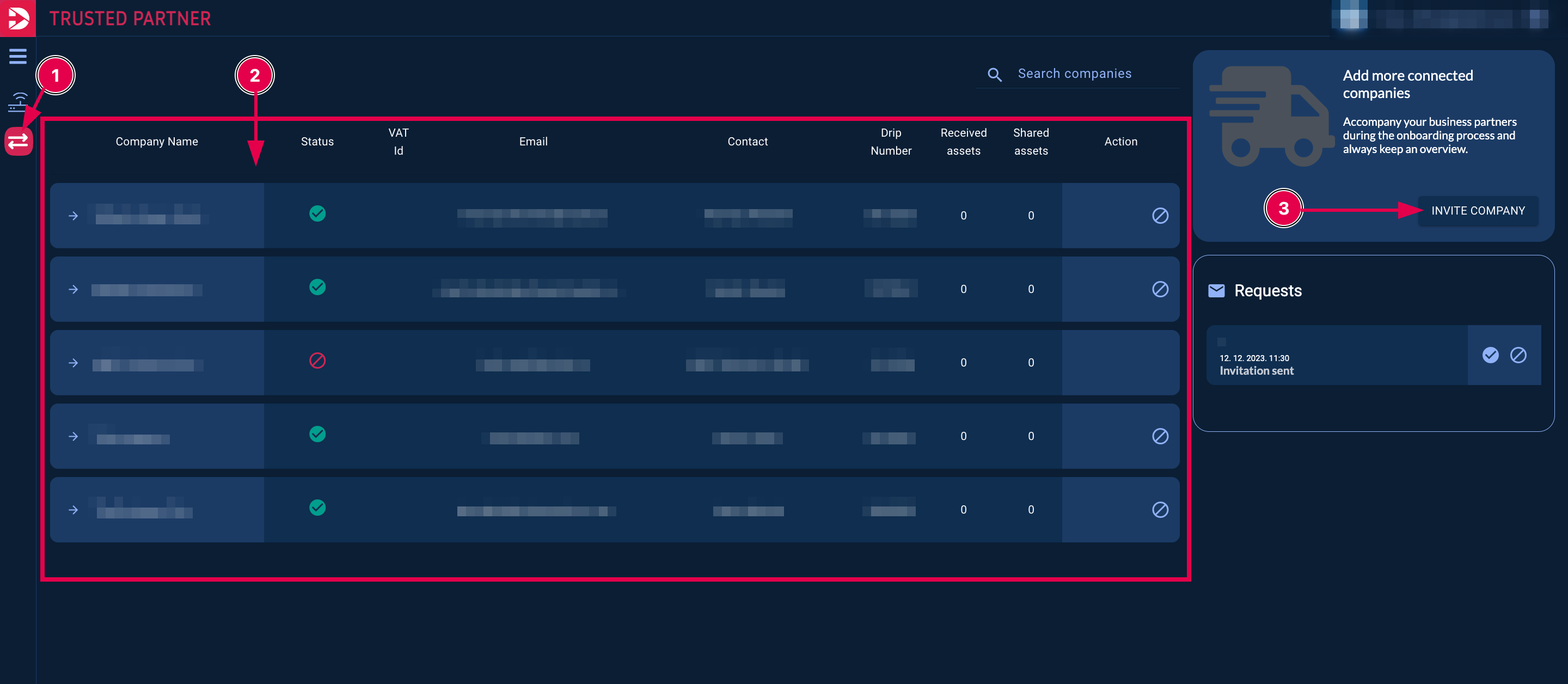The width and height of the screenshot is (1568, 684).
Task: Click the Drip logo in the top-left corner
Action: (17, 17)
